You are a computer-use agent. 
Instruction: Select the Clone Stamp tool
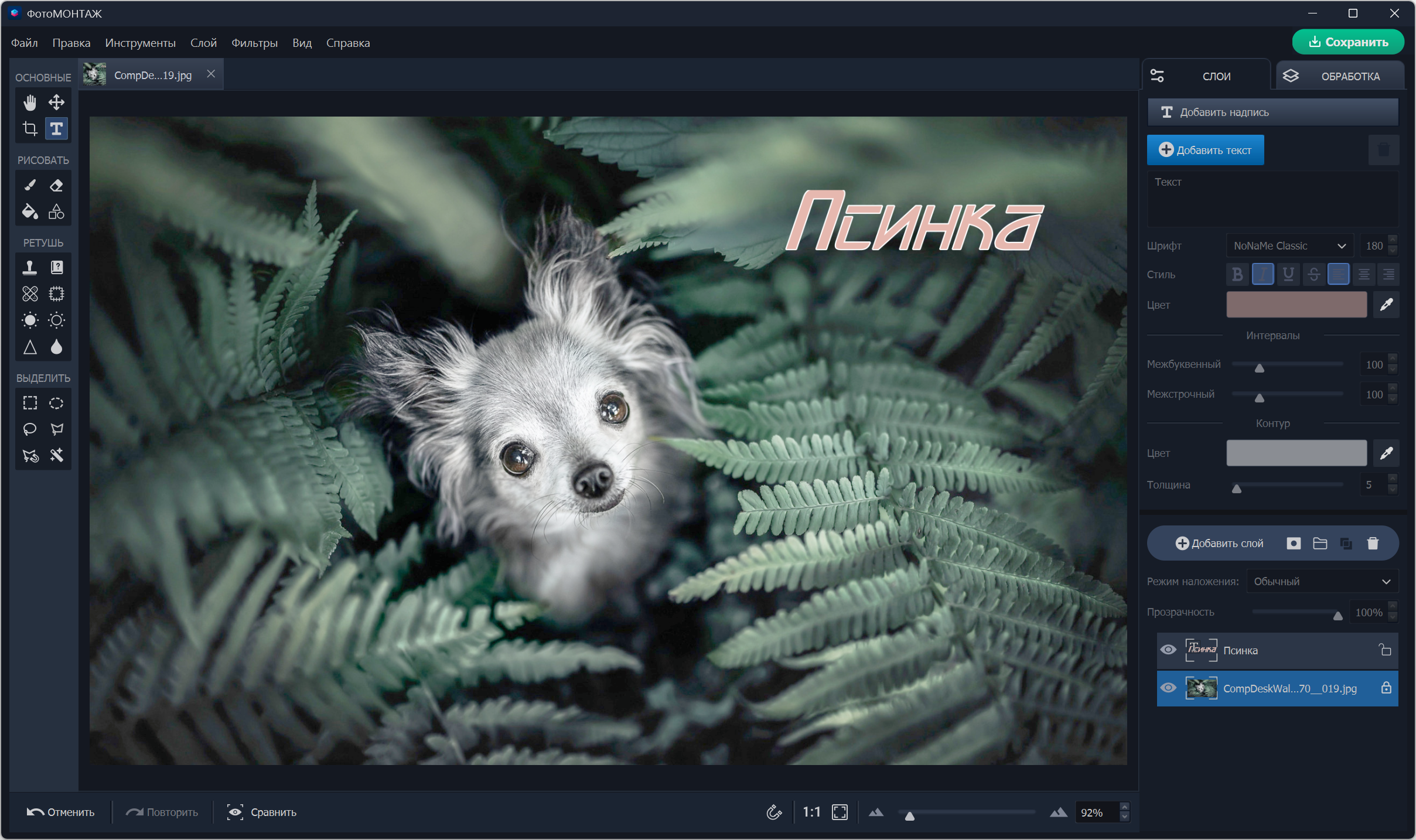[30, 268]
